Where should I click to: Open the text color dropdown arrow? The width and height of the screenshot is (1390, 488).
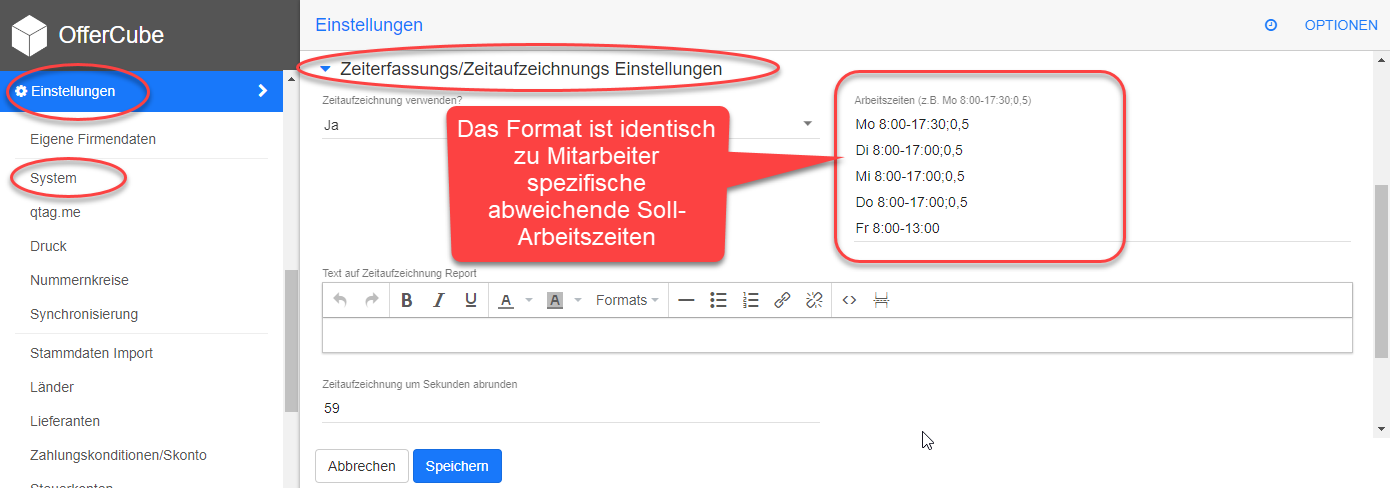(529, 300)
